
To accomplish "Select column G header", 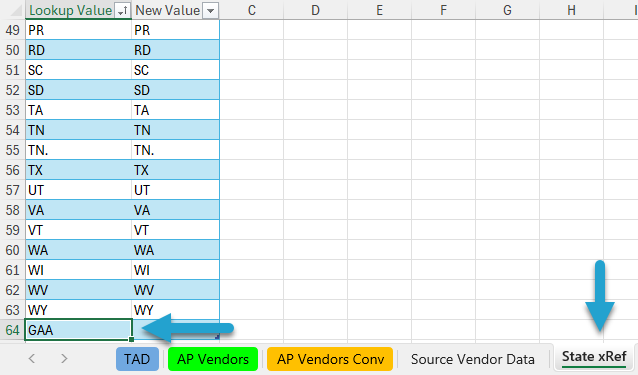I will [x=507, y=10].
